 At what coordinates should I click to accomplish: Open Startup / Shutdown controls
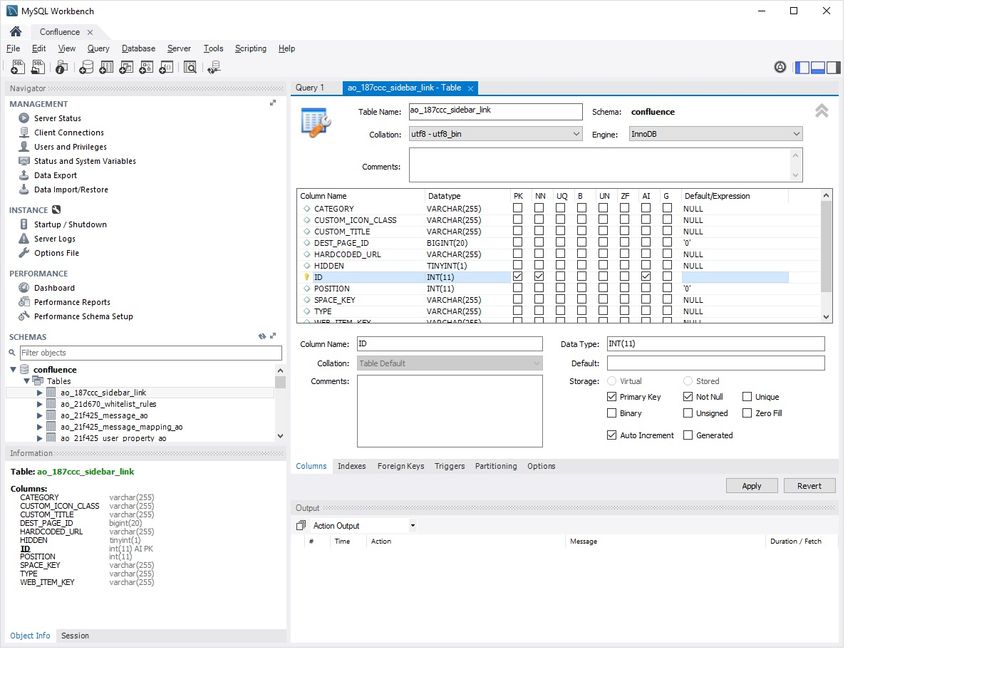coord(70,225)
